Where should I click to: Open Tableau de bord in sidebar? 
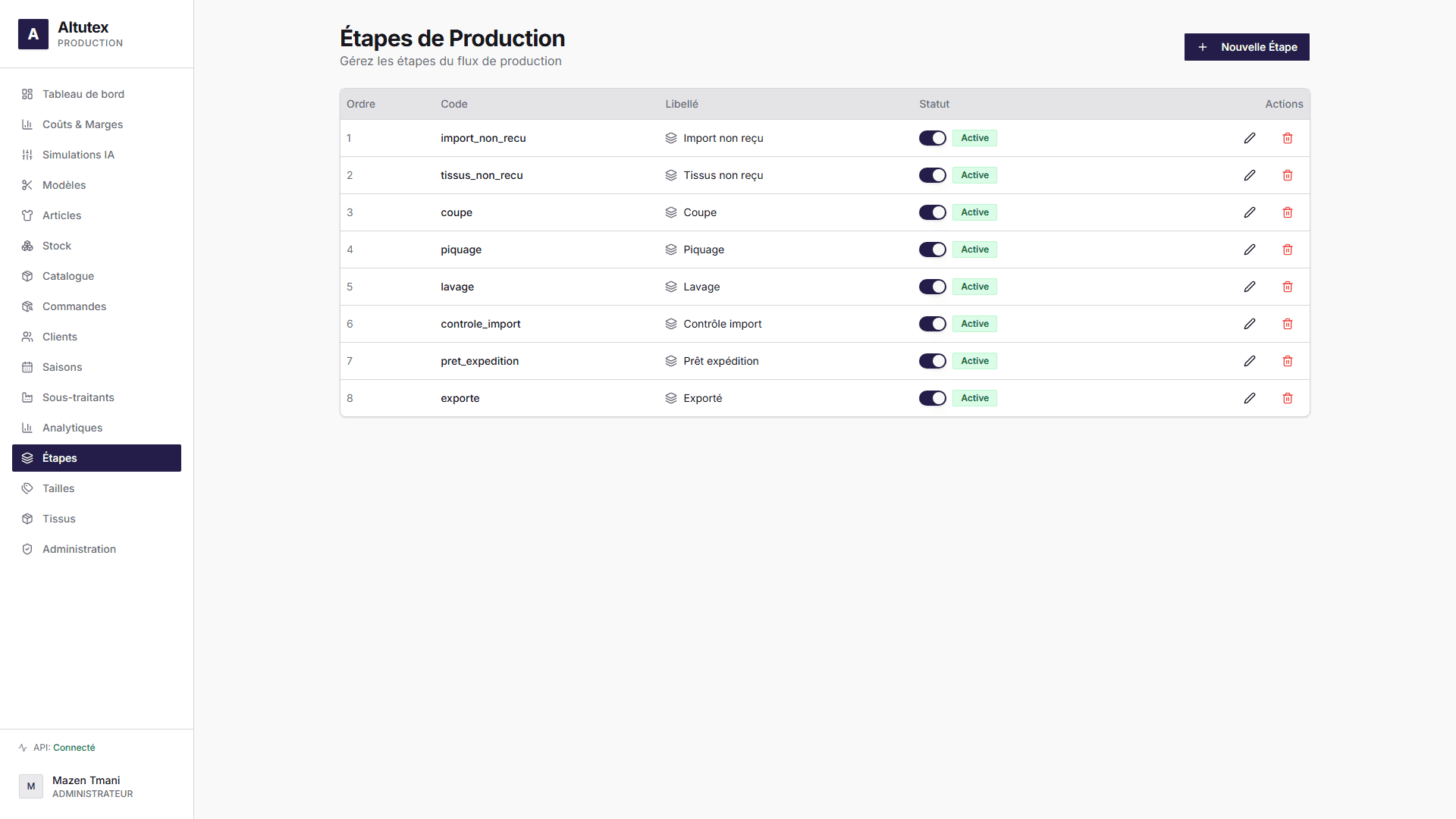point(96,94)
